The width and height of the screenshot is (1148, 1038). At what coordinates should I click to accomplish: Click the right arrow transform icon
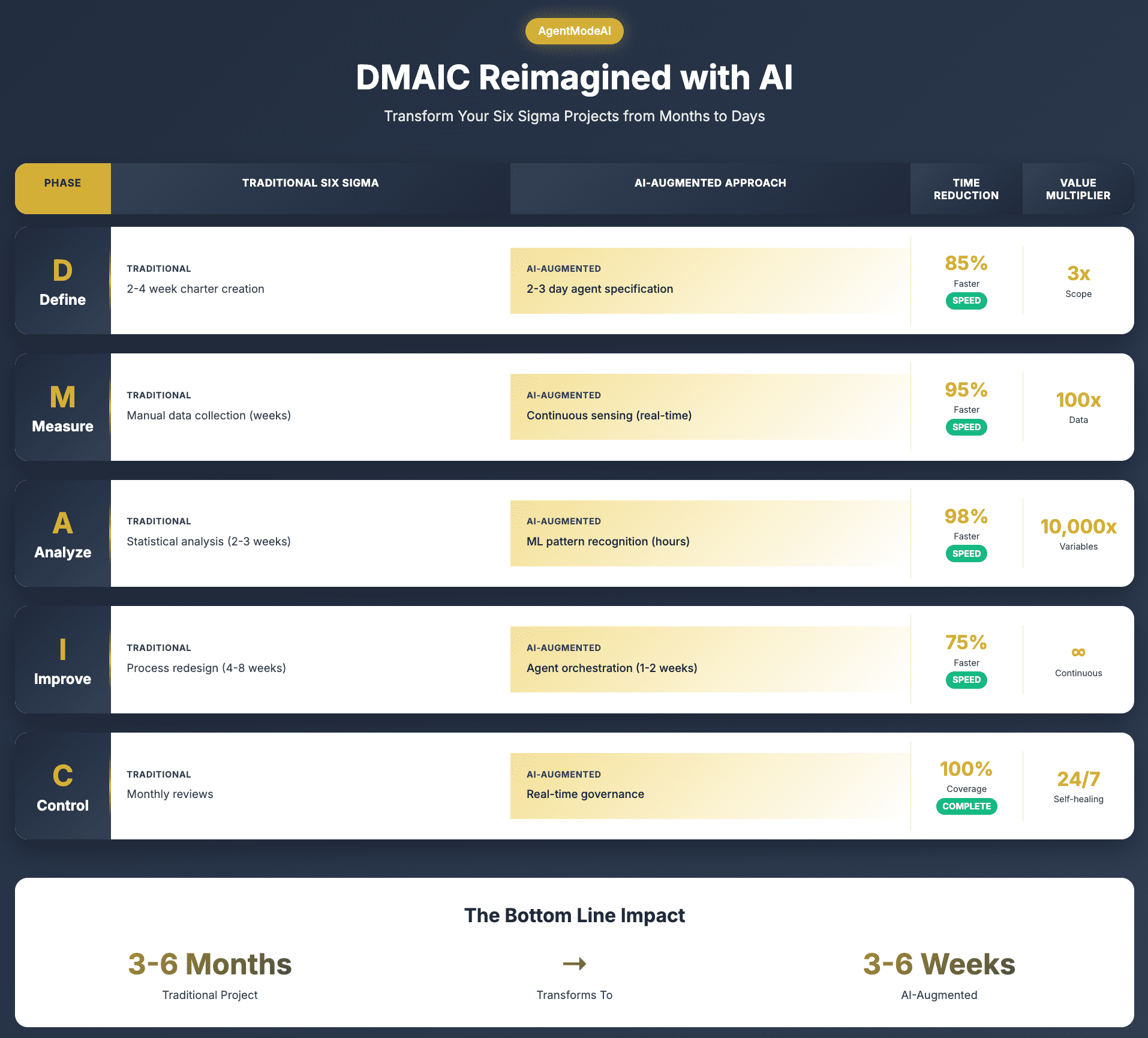coord(574,964)
